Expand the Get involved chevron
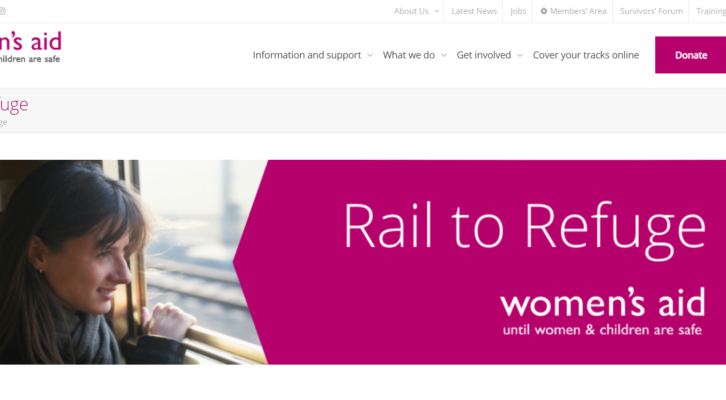Image resolution: width=726 pixels, height=400 pixels. (519, 55)
